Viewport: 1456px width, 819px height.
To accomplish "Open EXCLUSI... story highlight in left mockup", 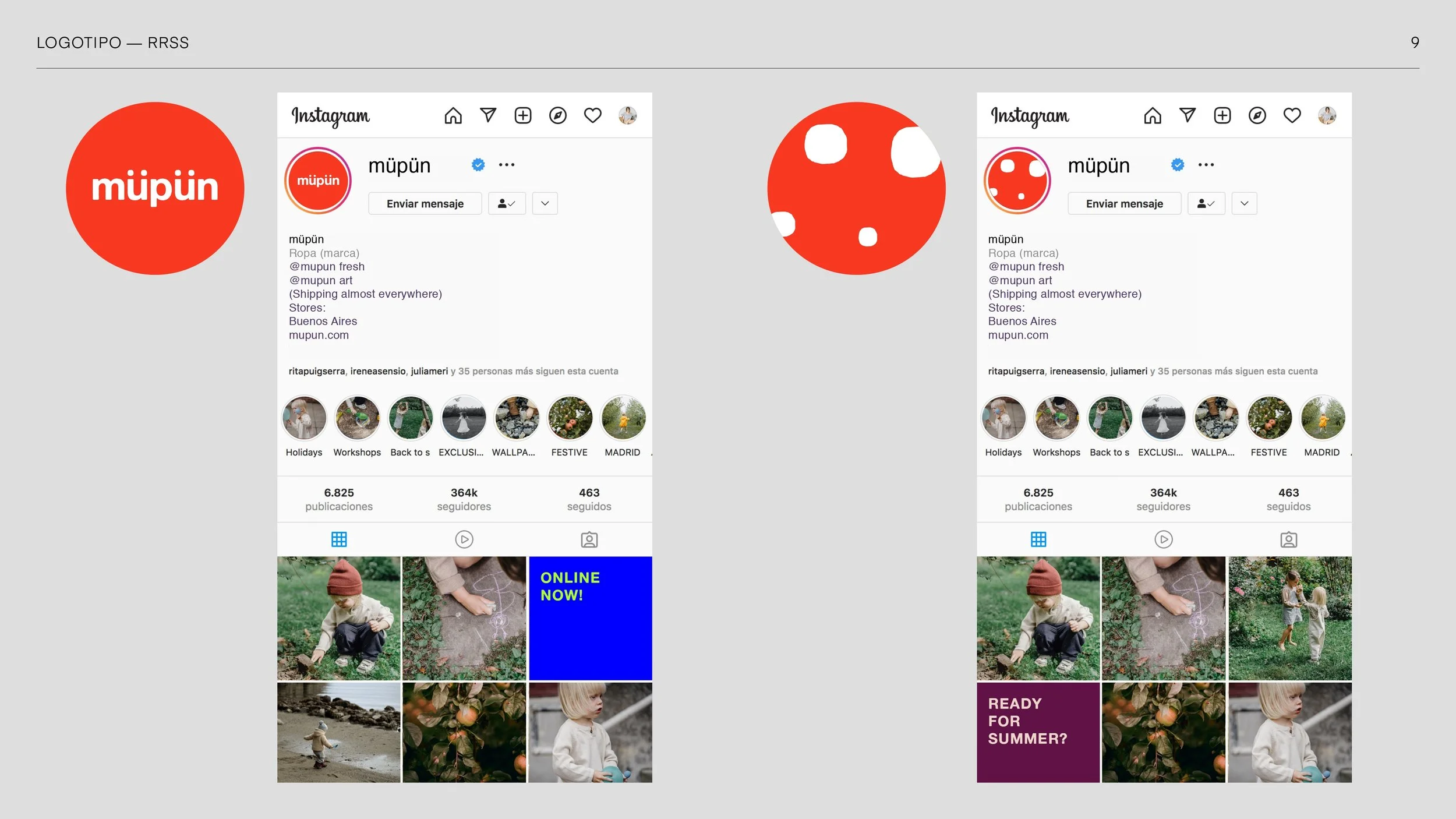I will click(464, 418).
